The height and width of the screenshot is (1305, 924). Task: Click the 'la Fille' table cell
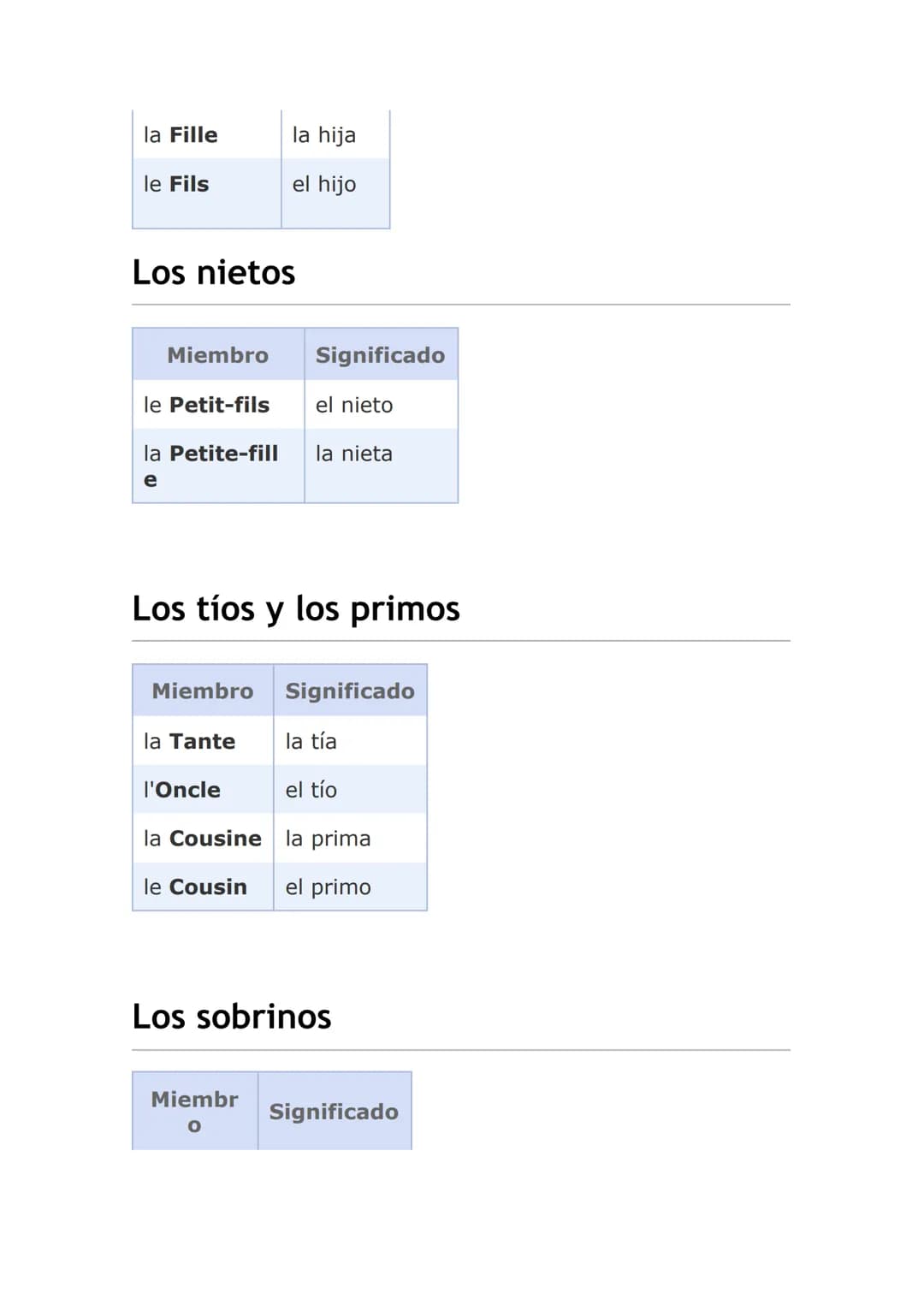point(207,134)
